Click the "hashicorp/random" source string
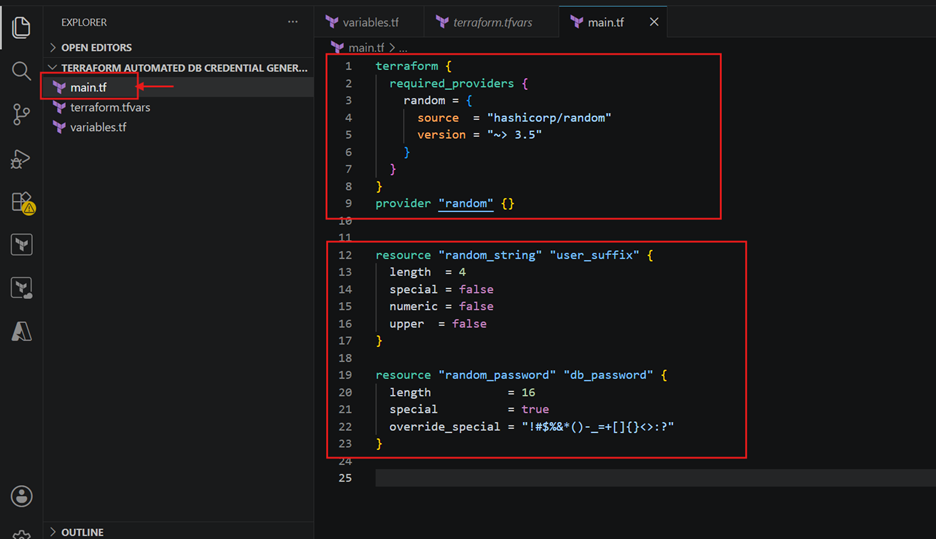The width and height of the screenshot is (936, 539). [x=549, y=118]
